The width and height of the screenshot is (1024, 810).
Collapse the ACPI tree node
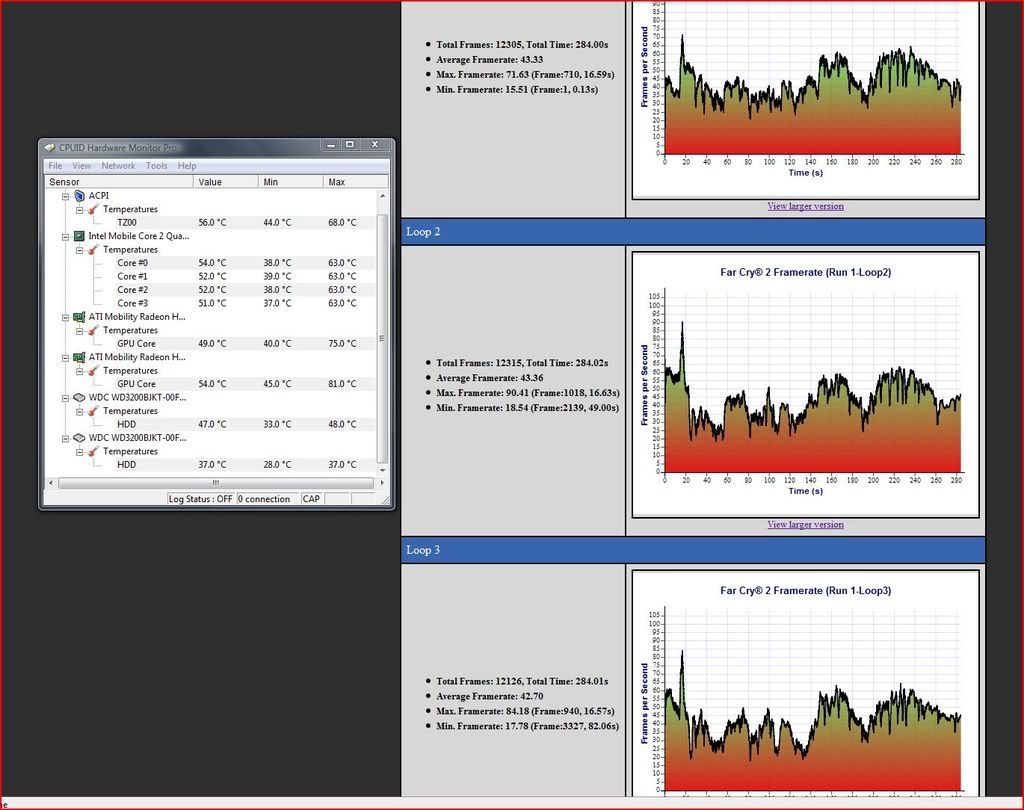click(x=65, y=197)
